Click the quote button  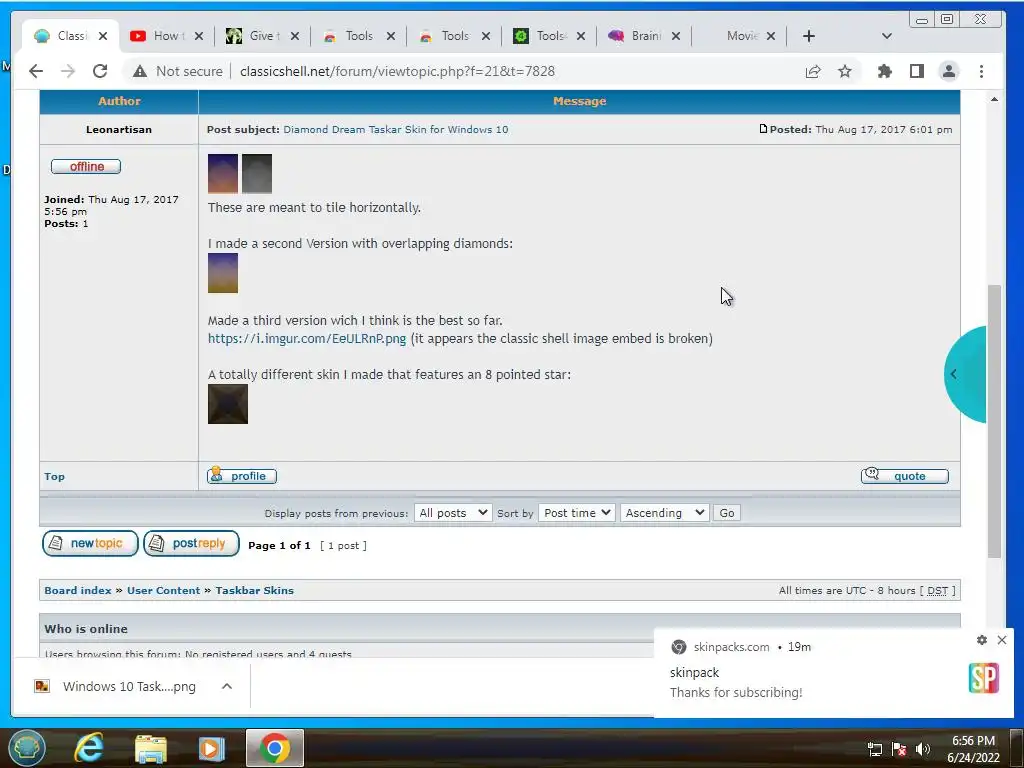[x=904, y=475]
